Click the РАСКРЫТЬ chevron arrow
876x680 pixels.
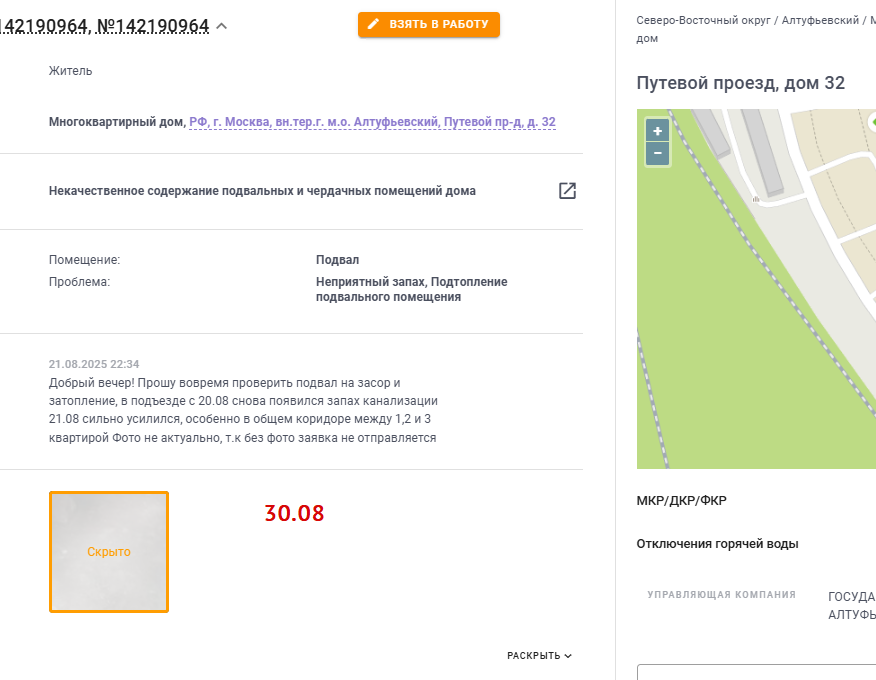tap(568, 656)
